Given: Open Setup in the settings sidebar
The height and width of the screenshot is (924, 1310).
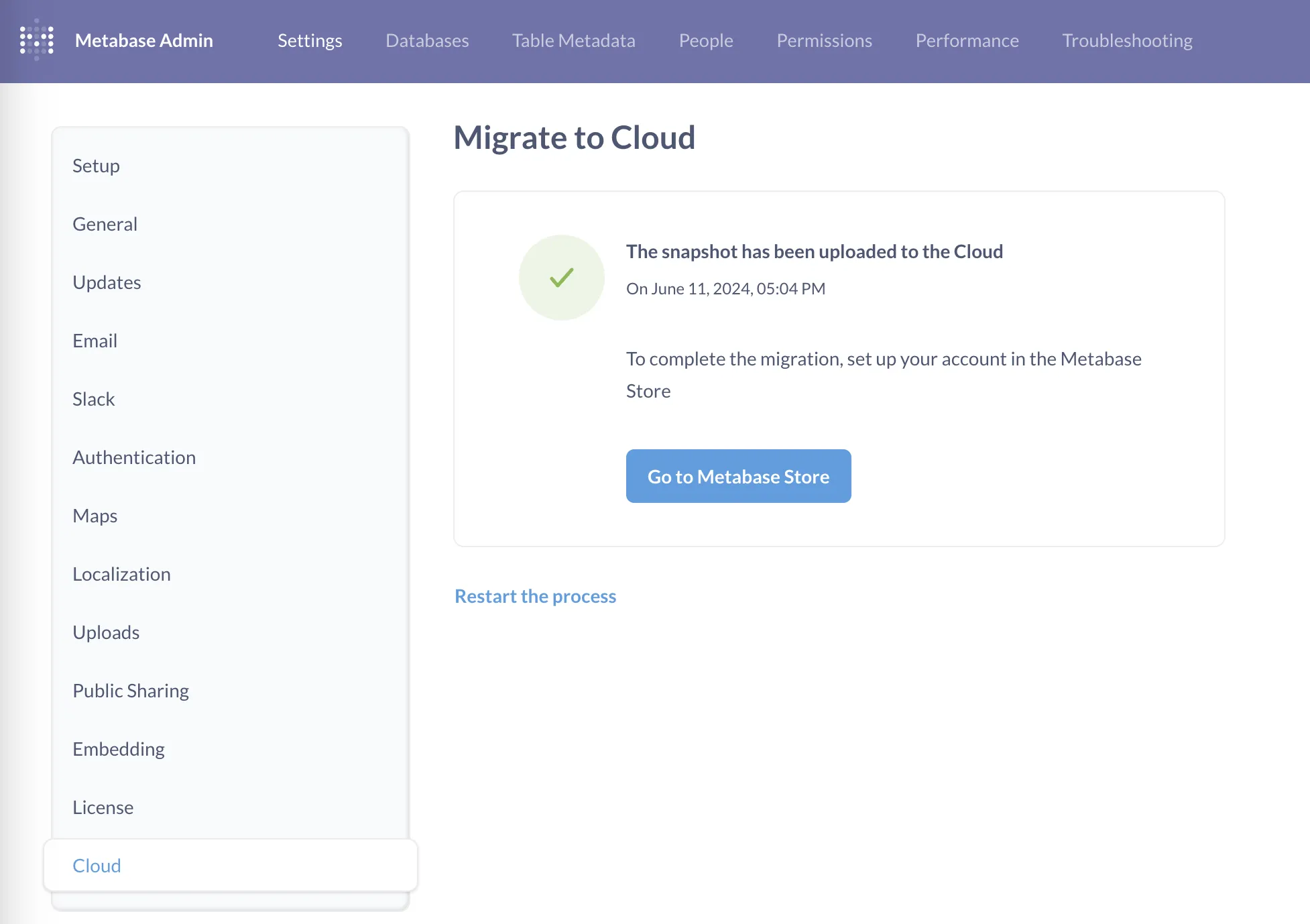Looking at the screenshot, I should coord(96,166).
